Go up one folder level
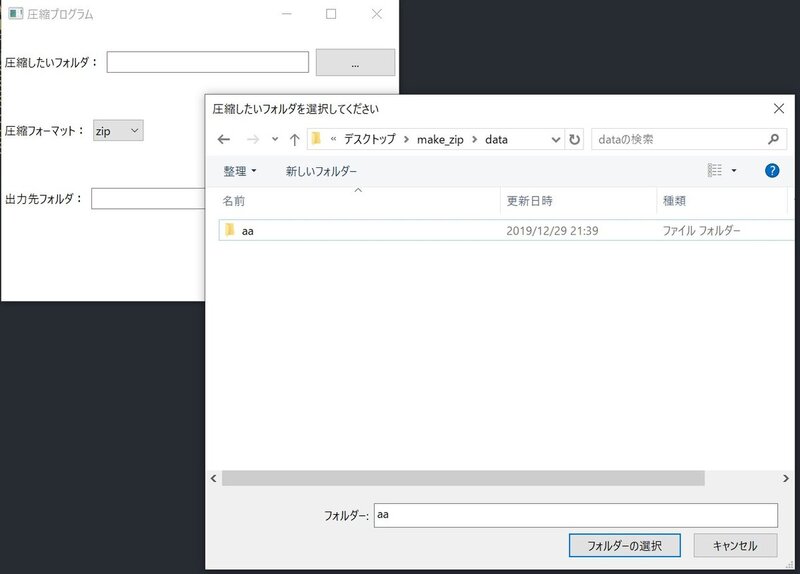The width and height of the screenshot is (800, 574). (294, 139)
